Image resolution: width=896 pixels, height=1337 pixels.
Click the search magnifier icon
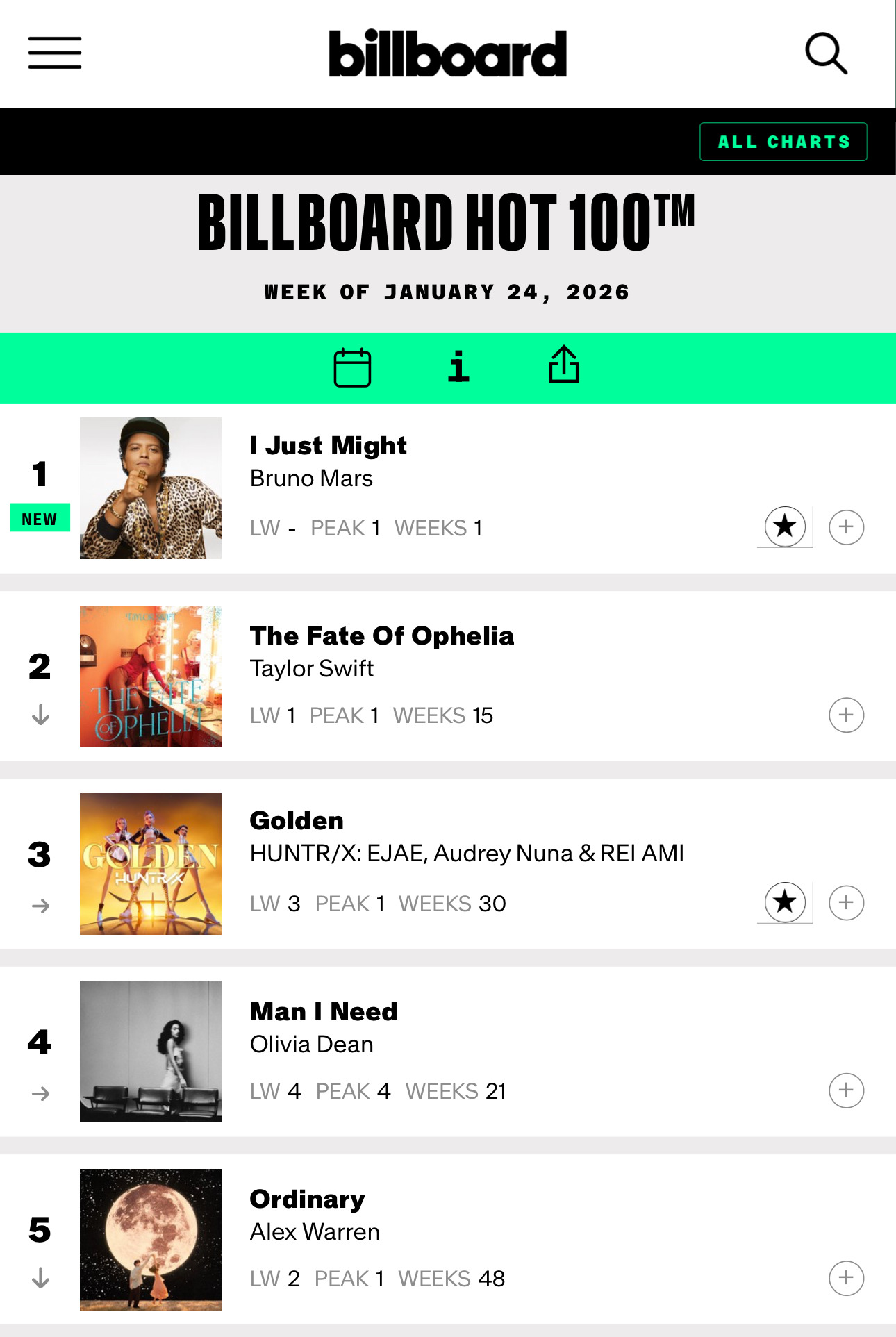pyautogui.click(x=826, y=53)
